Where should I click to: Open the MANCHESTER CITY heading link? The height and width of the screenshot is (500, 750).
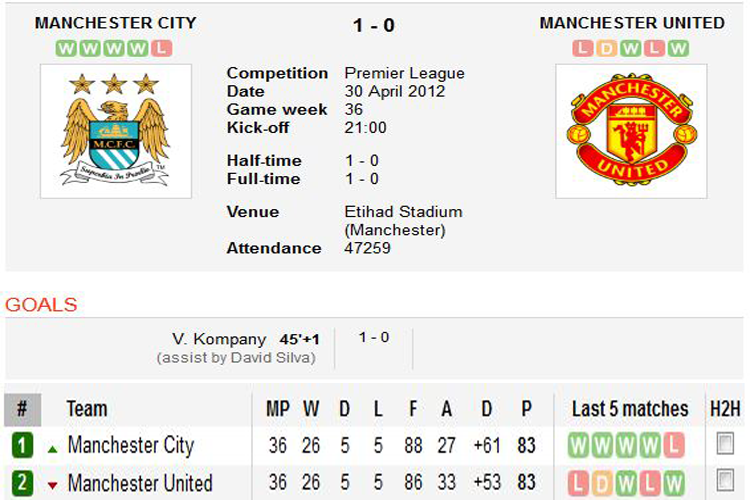coord(115,23)
